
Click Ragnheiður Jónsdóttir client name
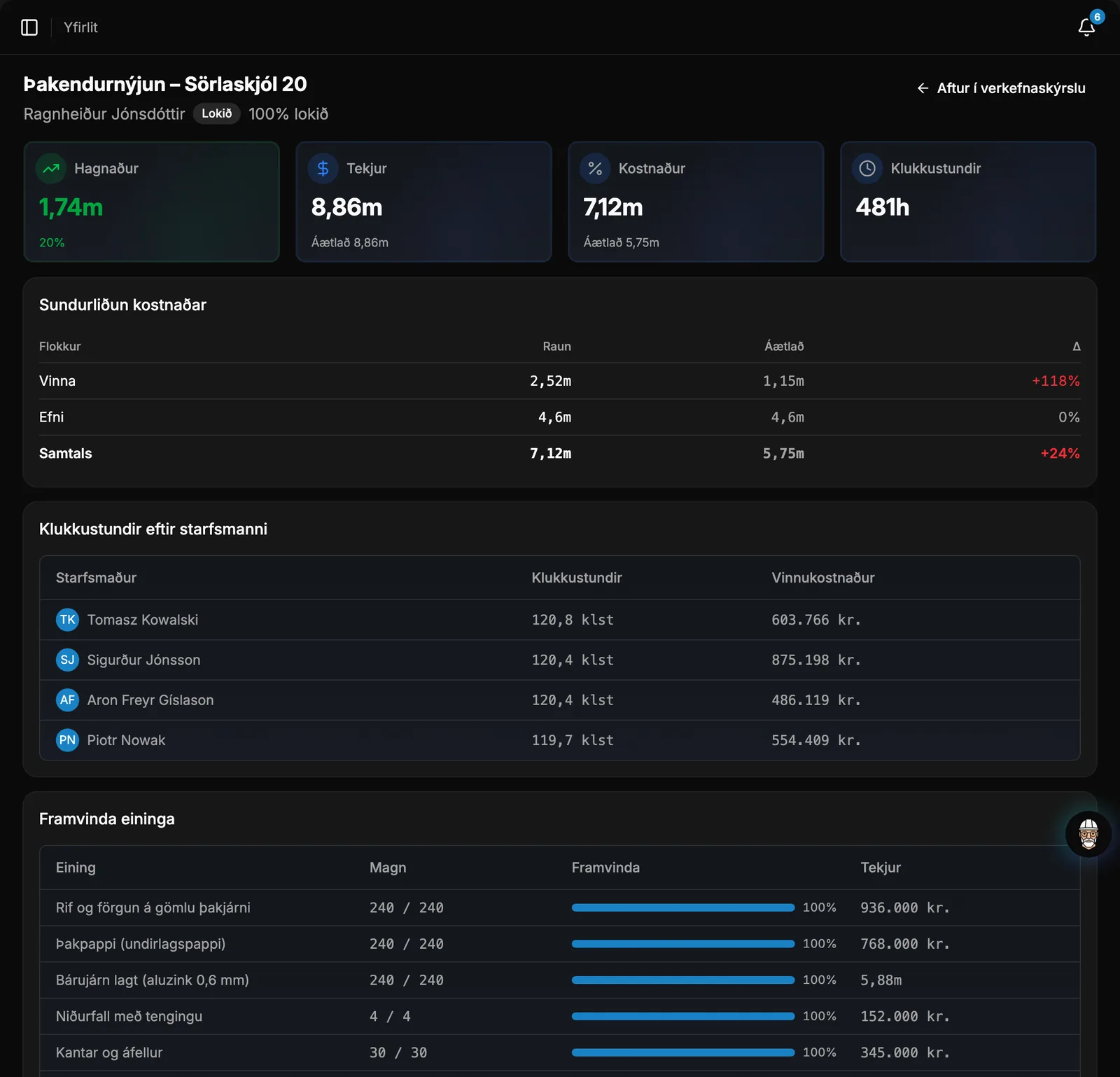point(104,113)
